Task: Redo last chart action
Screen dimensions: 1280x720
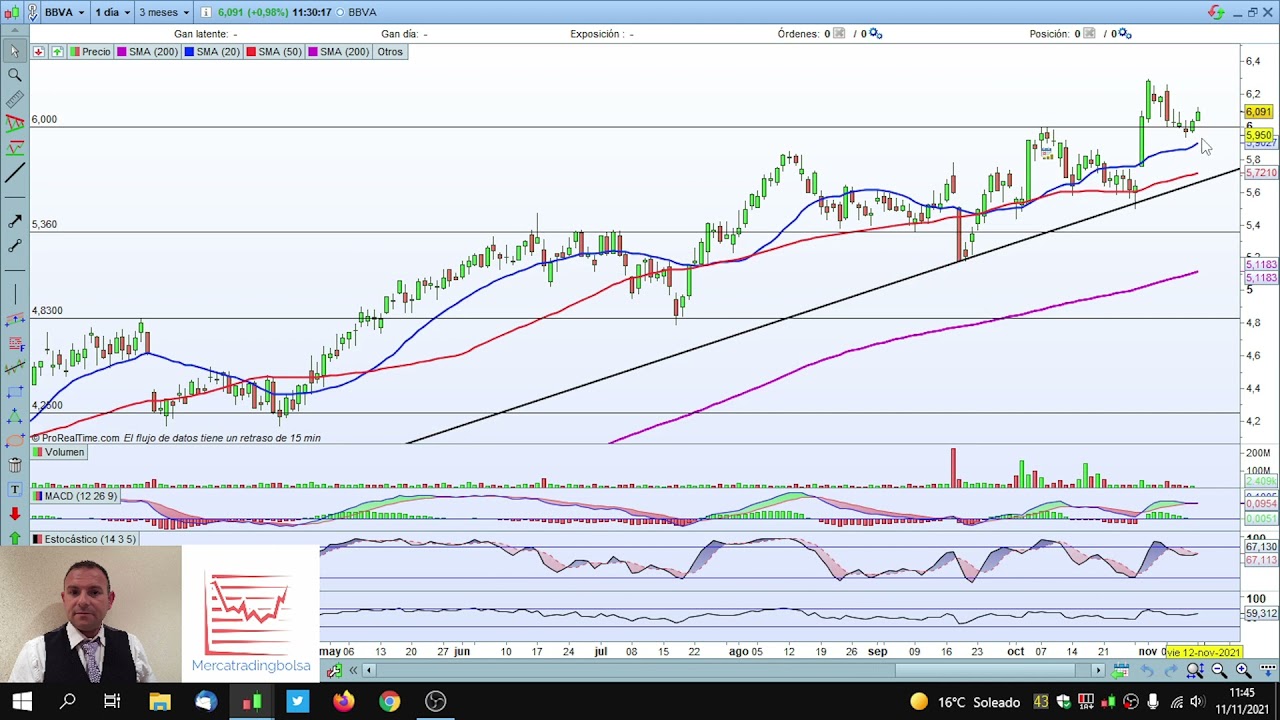Action: (x=1171, y=671)
